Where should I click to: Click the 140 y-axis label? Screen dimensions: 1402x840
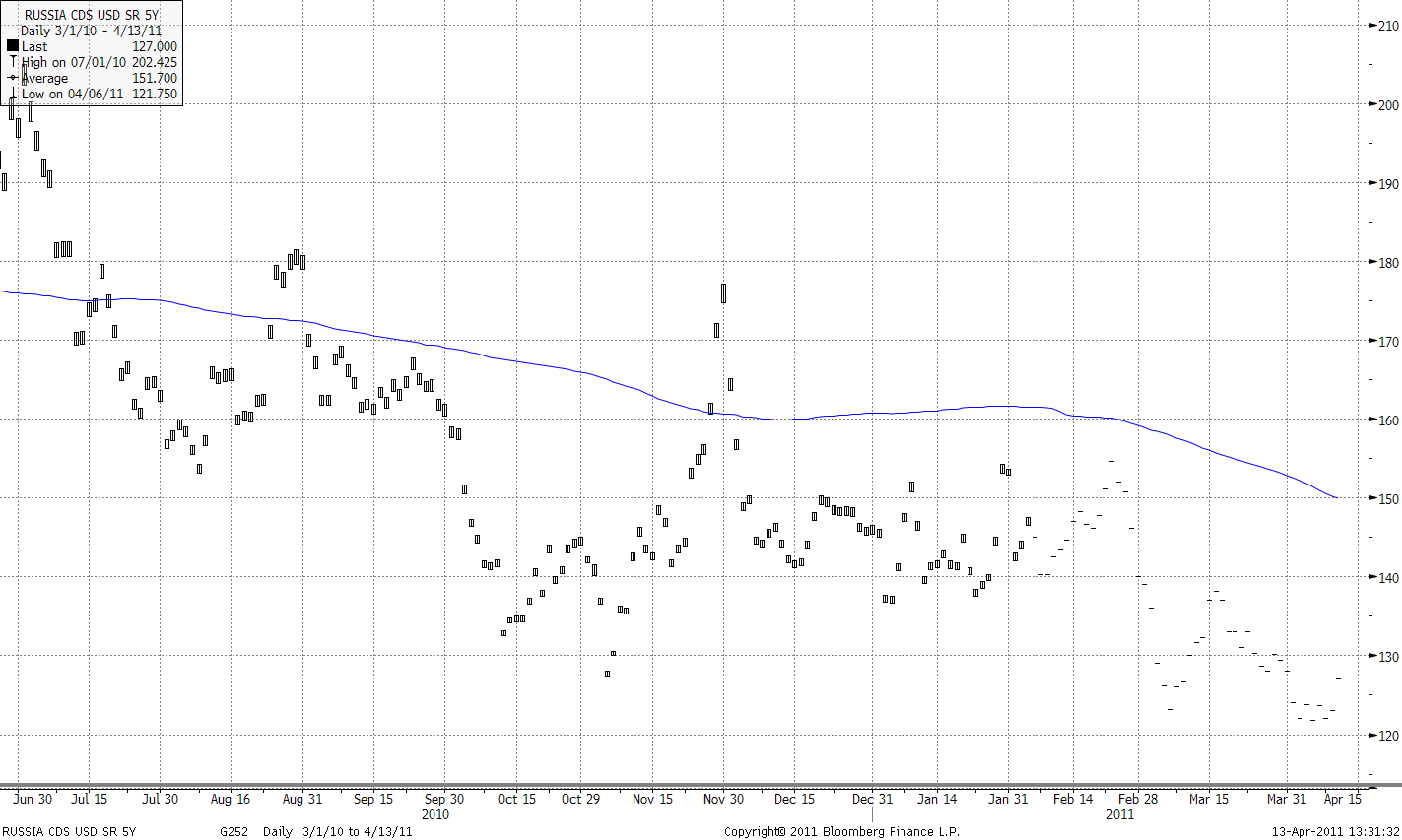1388,577
